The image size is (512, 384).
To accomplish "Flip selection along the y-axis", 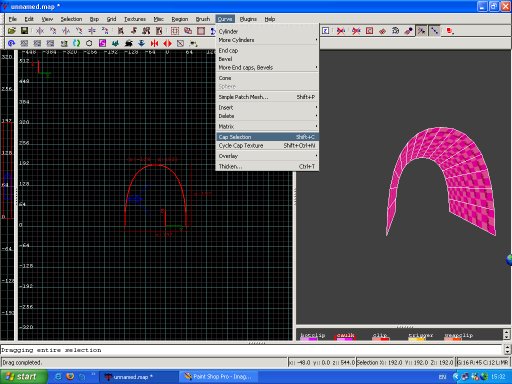I will point(66,31).
